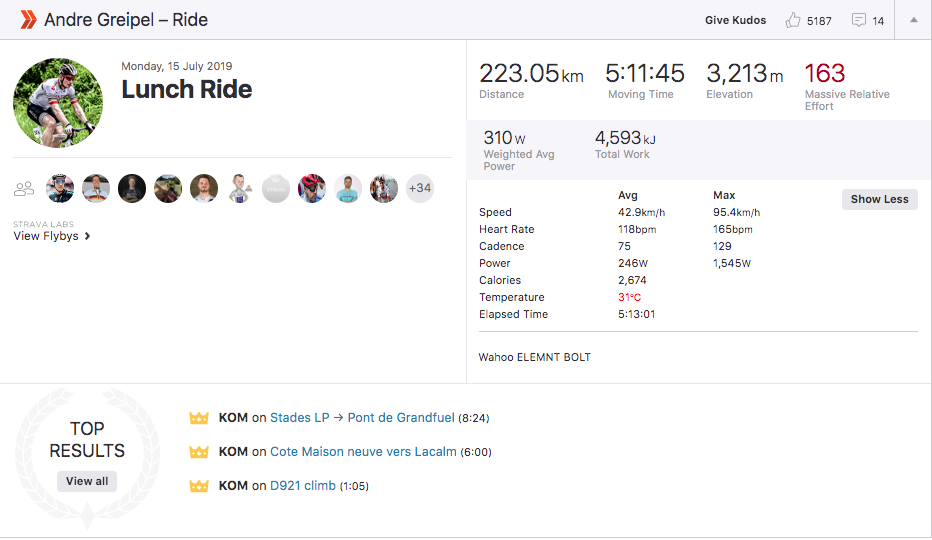Click the 5:13:01 elapsed time value
The image size is (932, 540).
(636, 314)
